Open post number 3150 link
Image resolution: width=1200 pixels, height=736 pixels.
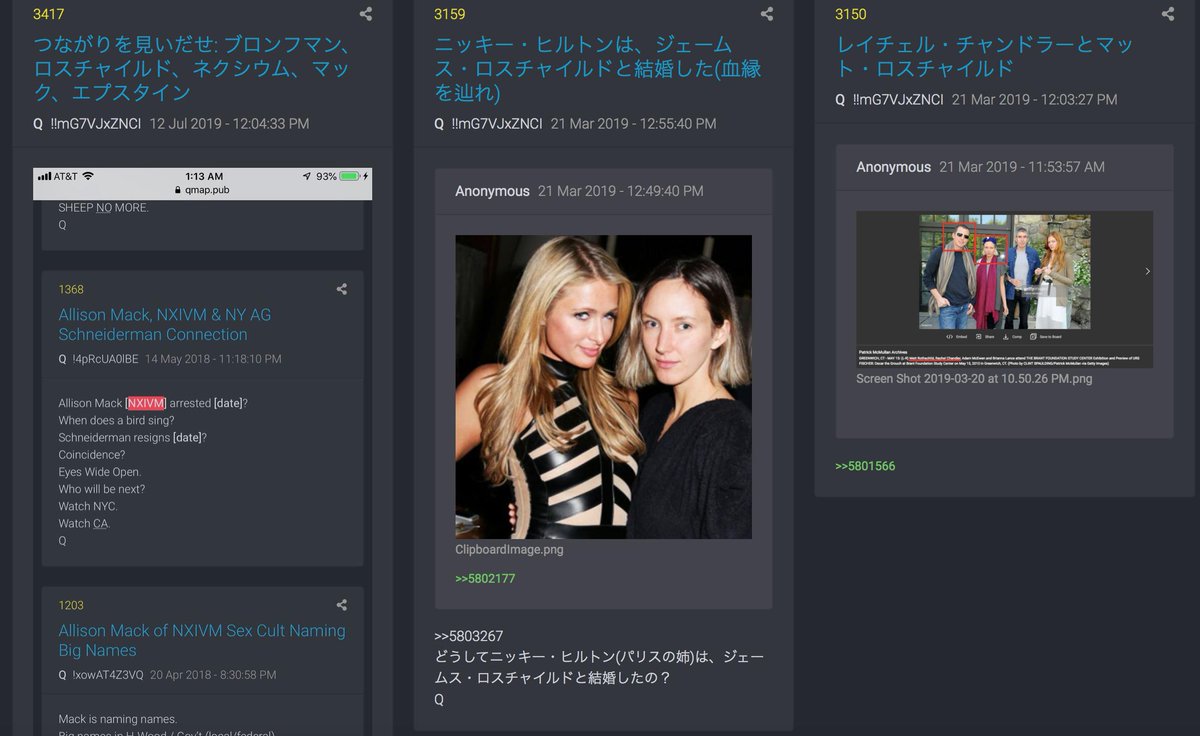[x=851, y=14]
